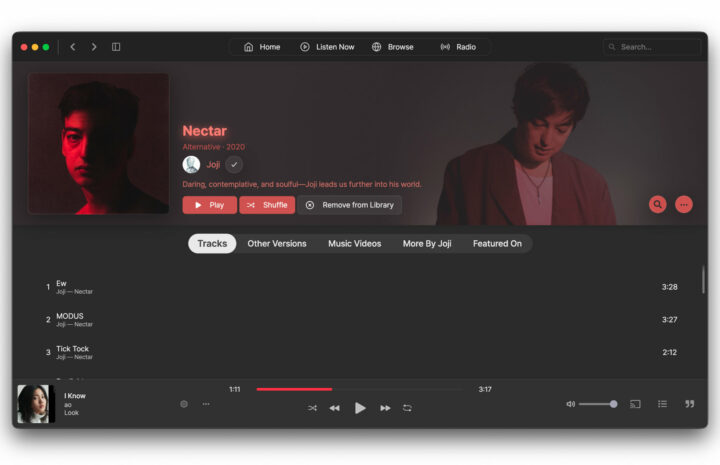The height and width of the screenshot is (465, 720).
Task: Select the Tracks tab
Action: [212, 243]
